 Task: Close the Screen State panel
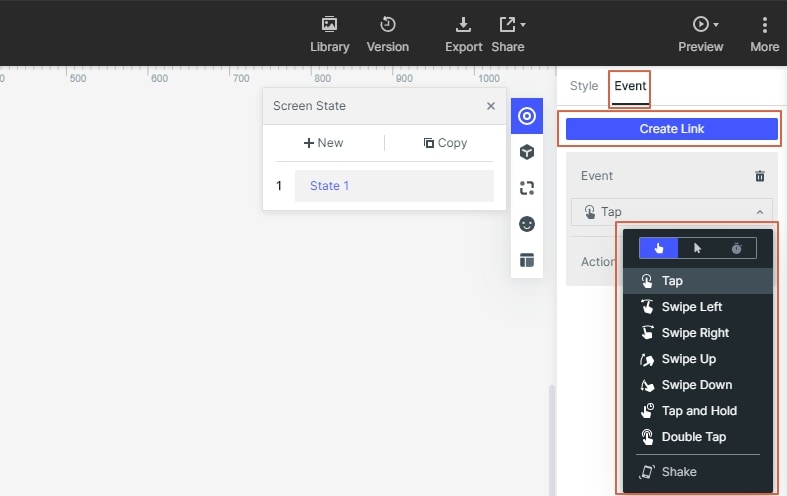491,106
